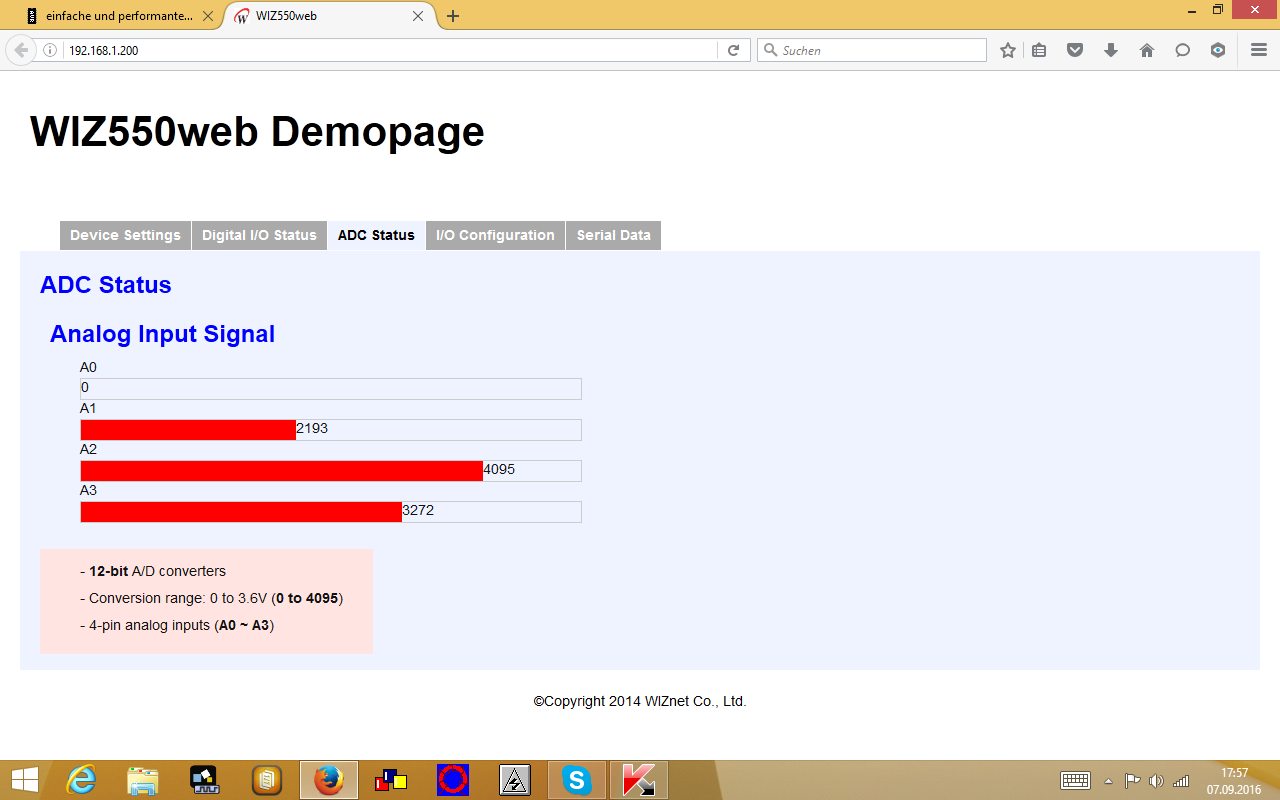
Task: Open the Windows Start button
Action: pyautogui.click(x=24, y=780)
